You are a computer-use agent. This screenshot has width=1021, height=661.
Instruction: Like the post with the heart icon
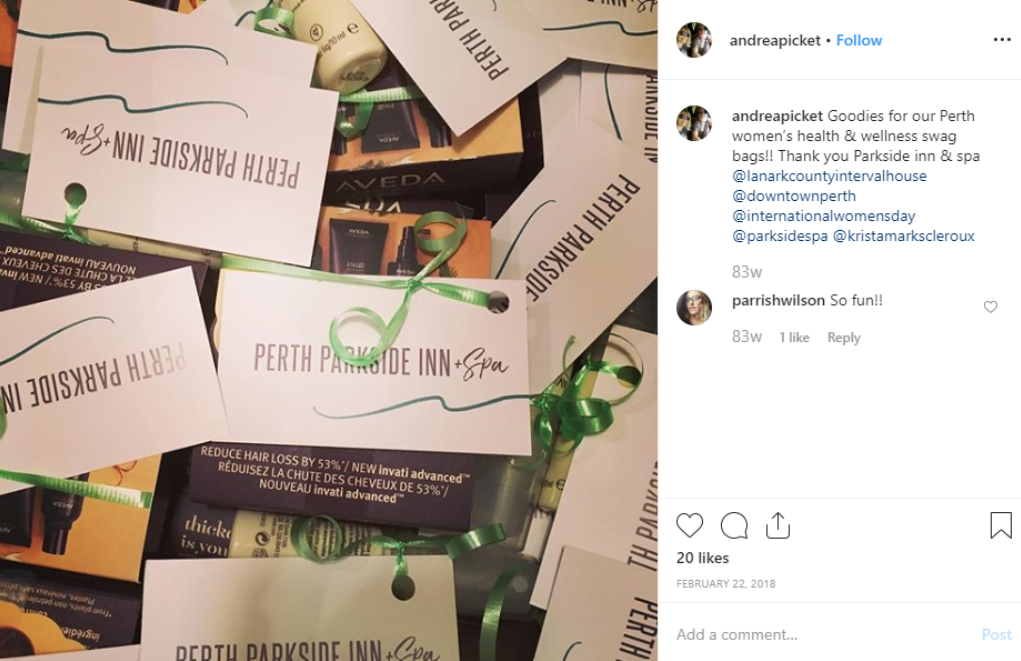coord(690,526)
